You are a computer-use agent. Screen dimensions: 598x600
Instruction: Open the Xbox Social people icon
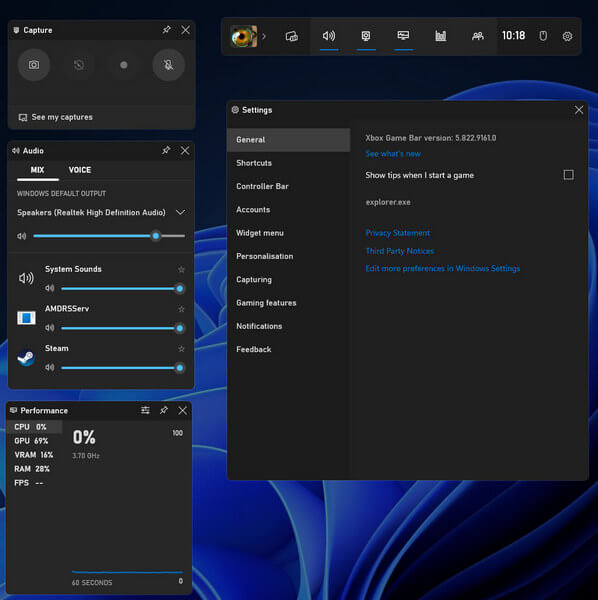478,36
